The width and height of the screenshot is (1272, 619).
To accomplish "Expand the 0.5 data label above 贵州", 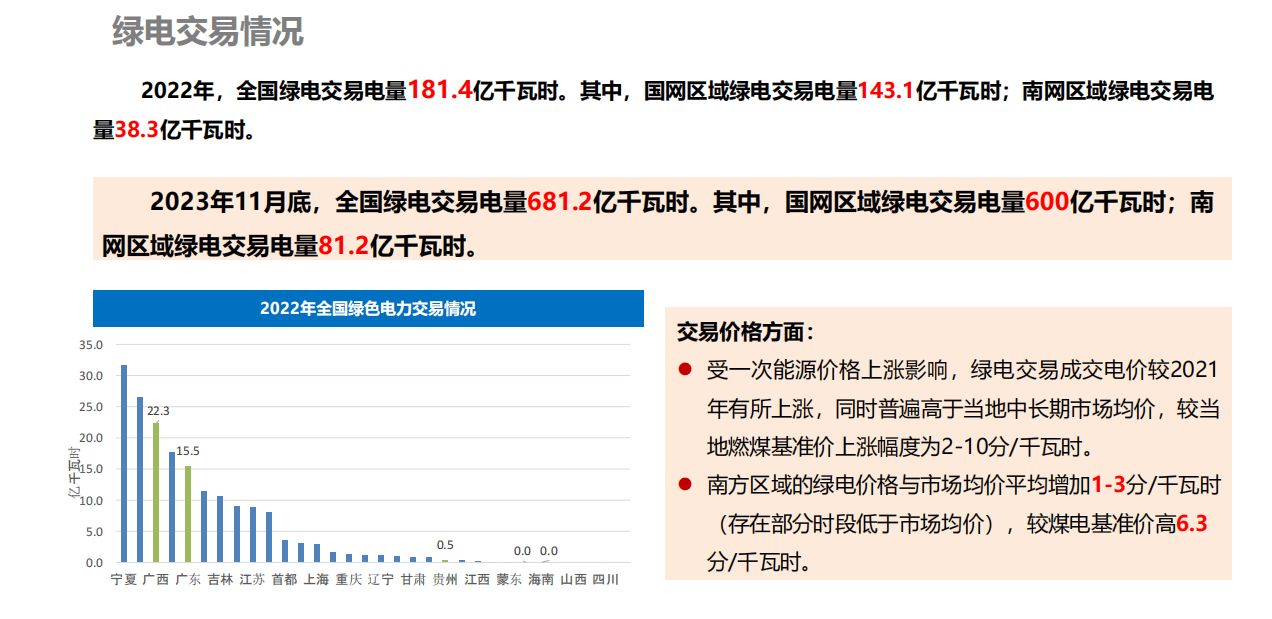I will 446,543.
